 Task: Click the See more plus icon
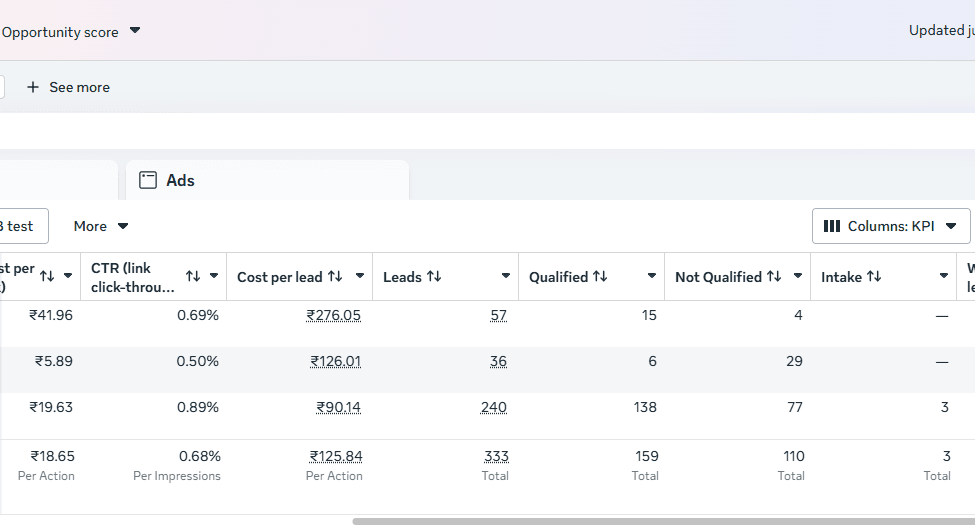(x=33, y=87)
